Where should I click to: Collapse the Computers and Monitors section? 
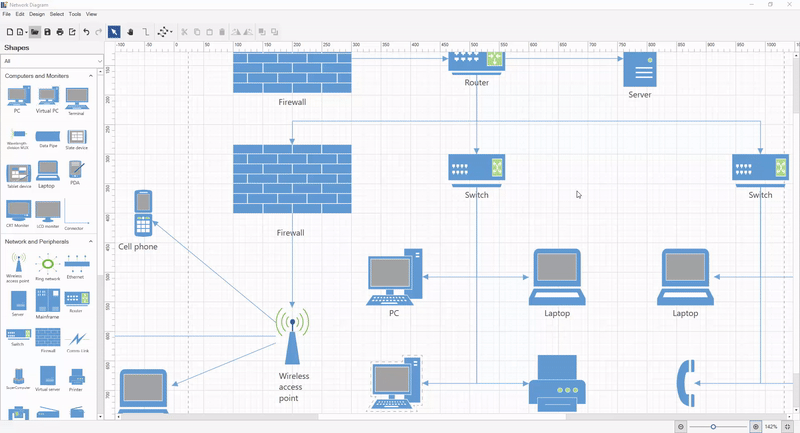[x=92, y=76]
